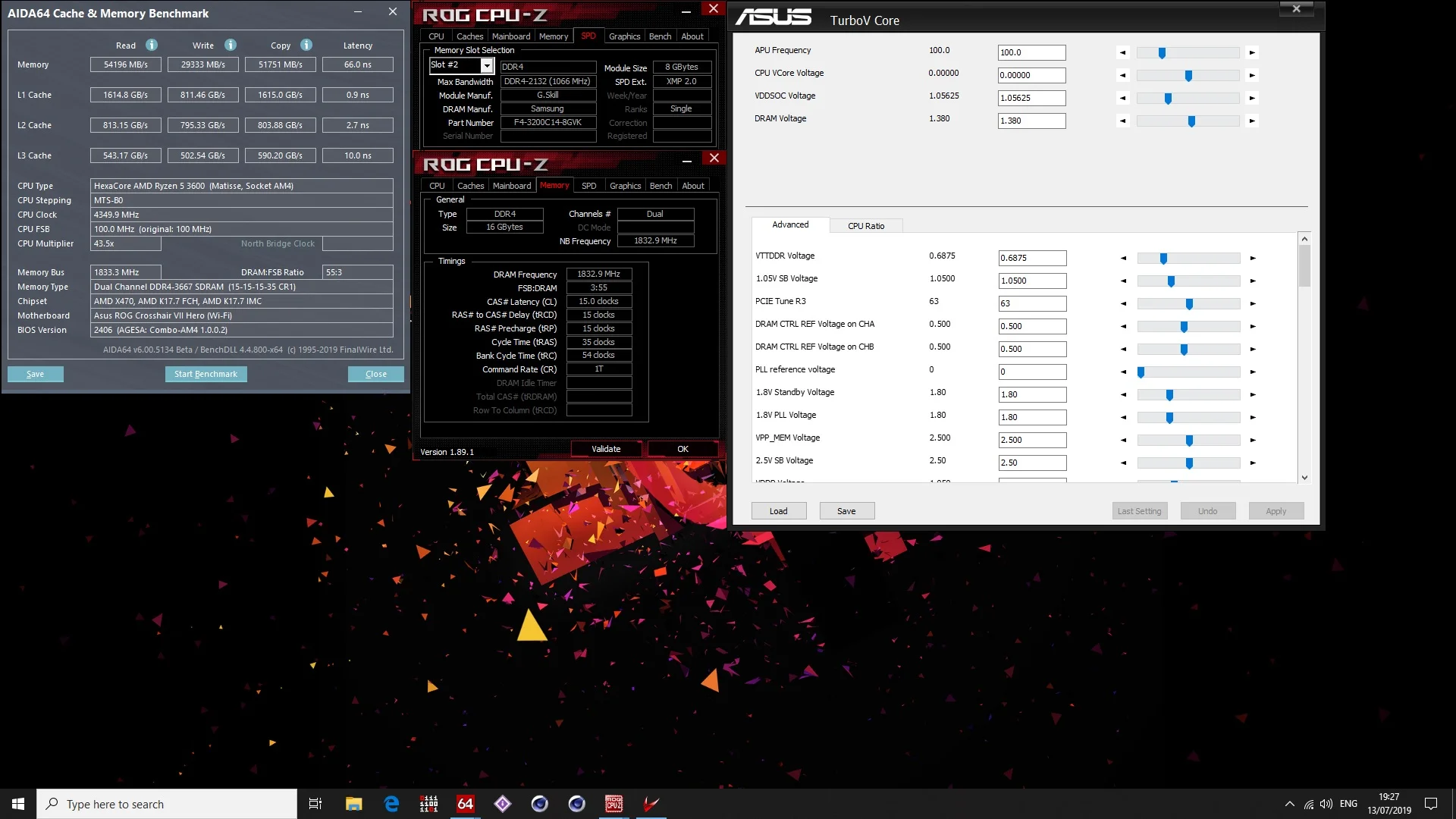
Task: Open Task View on the taskbar
Action: [315, 804]
